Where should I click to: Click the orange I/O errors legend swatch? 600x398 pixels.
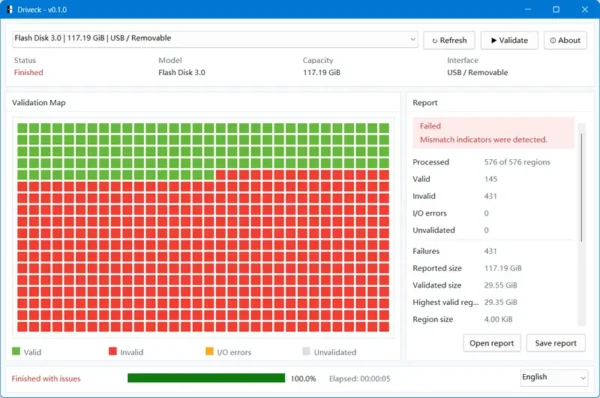209,351
